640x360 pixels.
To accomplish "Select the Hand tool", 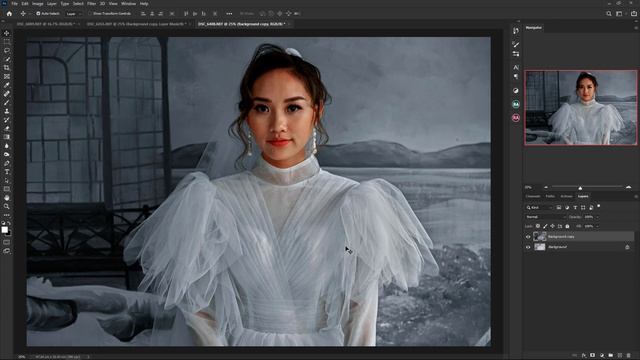I will 7,198.
